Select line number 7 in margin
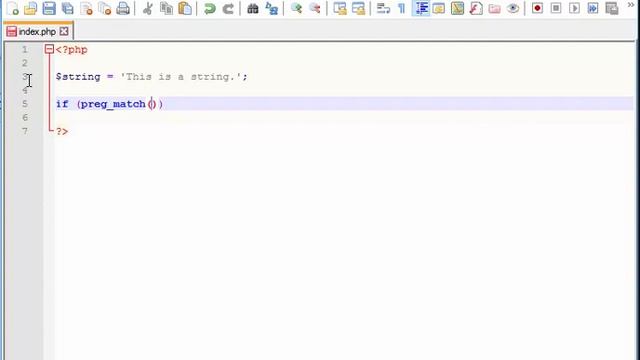 coord(25,131)
